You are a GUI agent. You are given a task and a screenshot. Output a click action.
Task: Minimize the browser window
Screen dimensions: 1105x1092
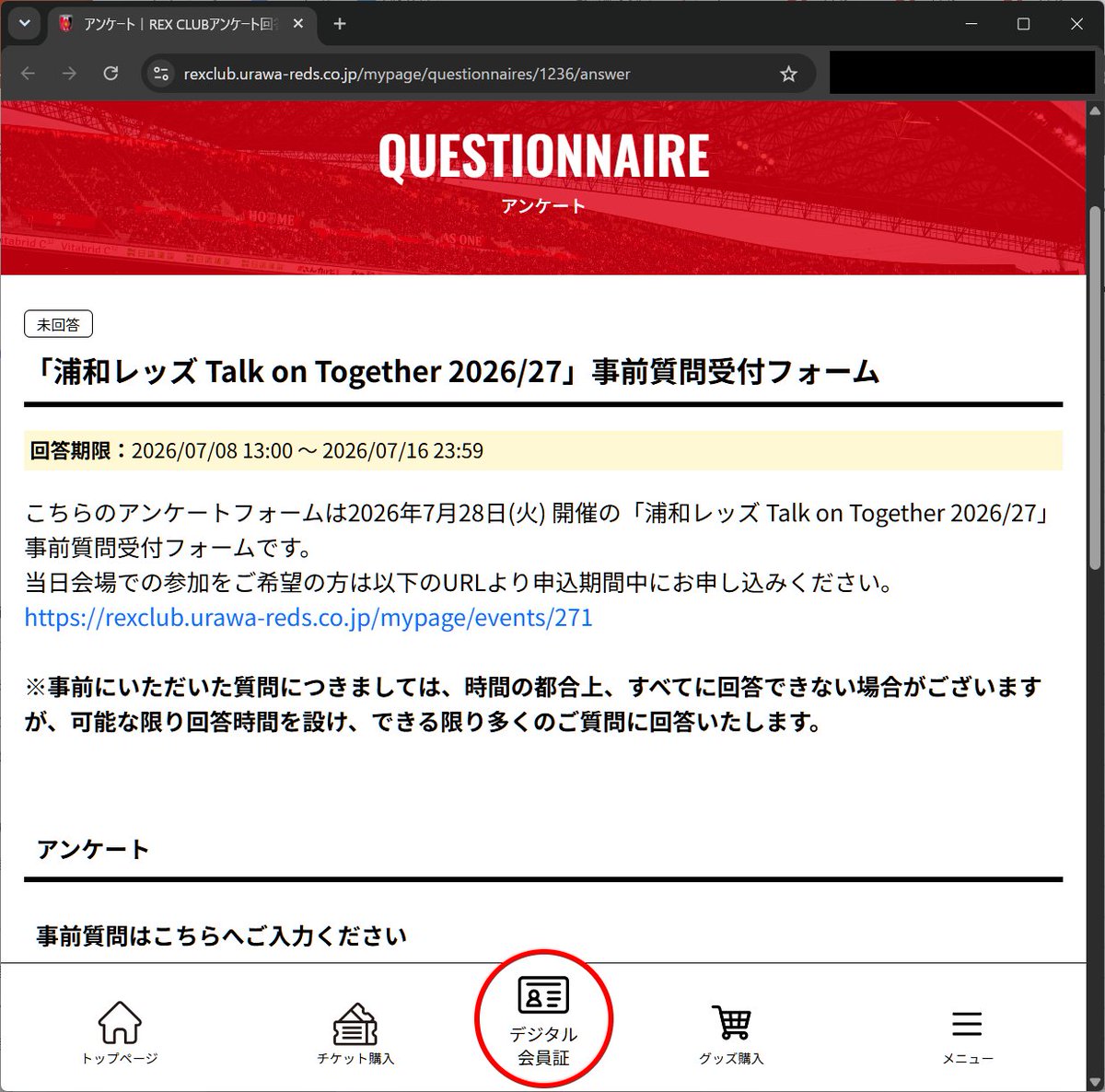click(970, 24)
